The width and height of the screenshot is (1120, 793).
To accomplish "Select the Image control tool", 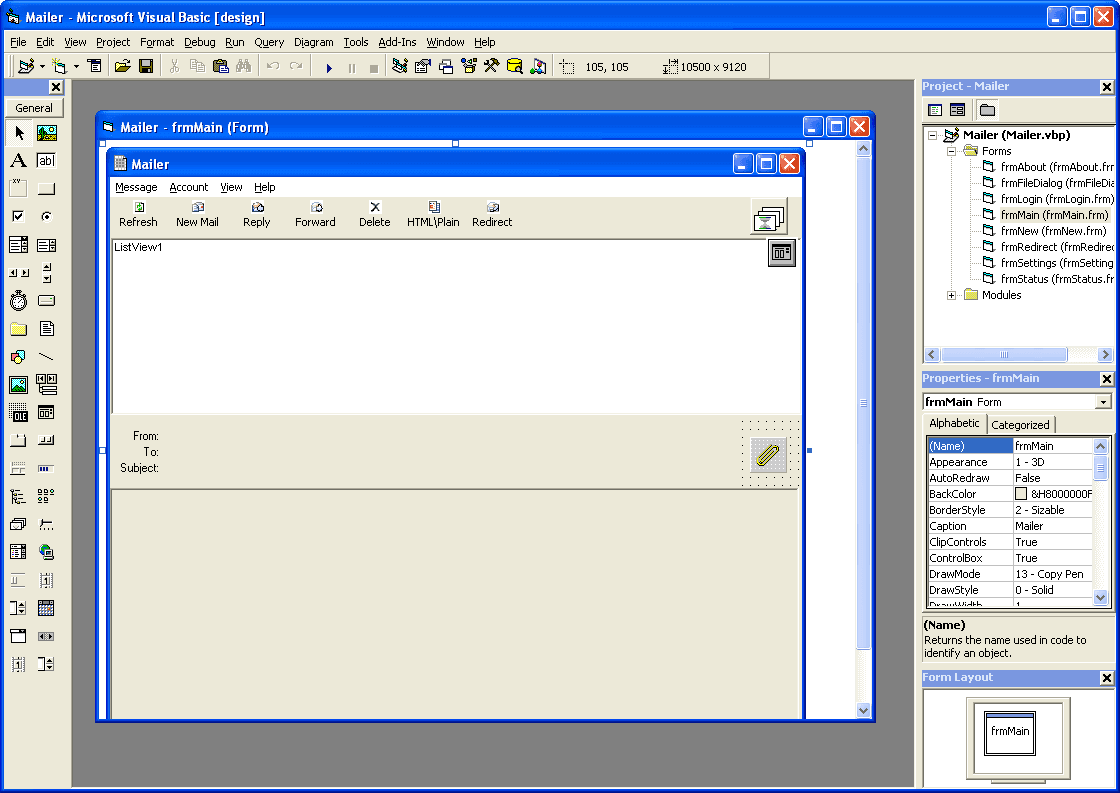I will click(x=19, y=384).
